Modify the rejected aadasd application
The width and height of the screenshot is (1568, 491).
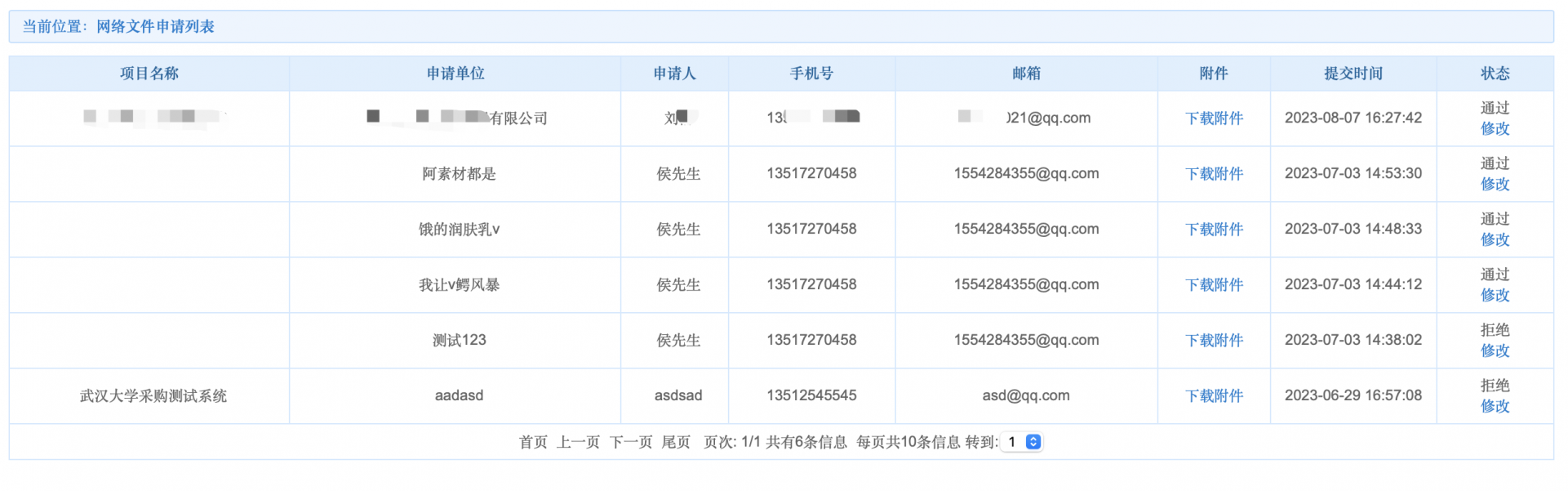pyautogui.click(x=1495, y=407)
